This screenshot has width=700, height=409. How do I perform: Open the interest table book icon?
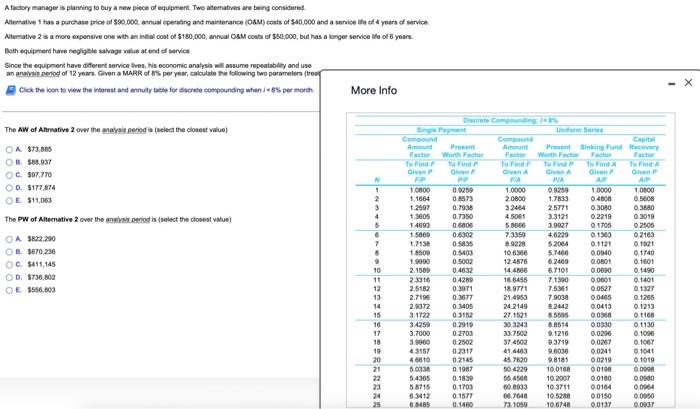click(10, 90)
